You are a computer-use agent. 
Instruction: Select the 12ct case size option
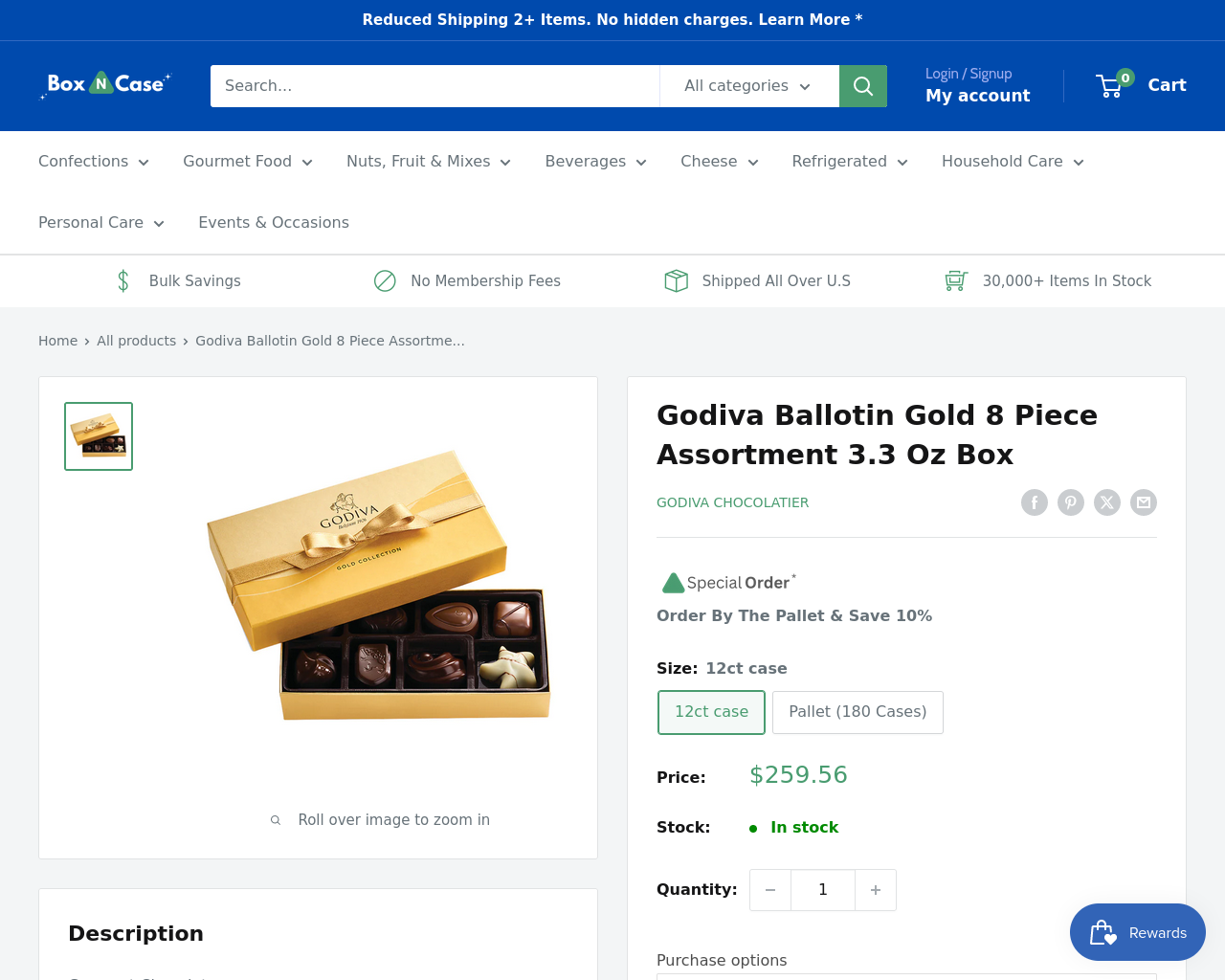click(x=711, y=712)
